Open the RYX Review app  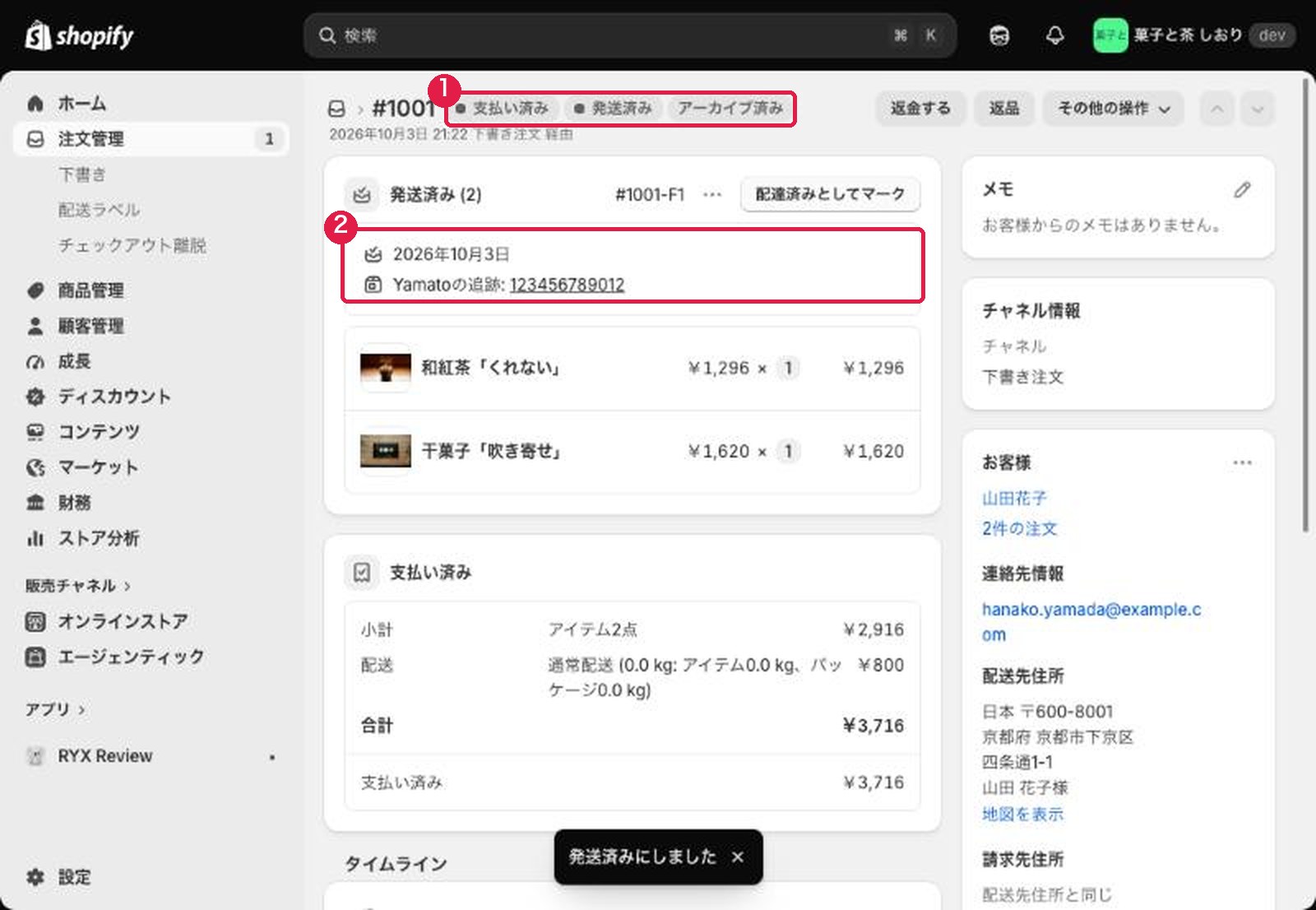point(151,756)
